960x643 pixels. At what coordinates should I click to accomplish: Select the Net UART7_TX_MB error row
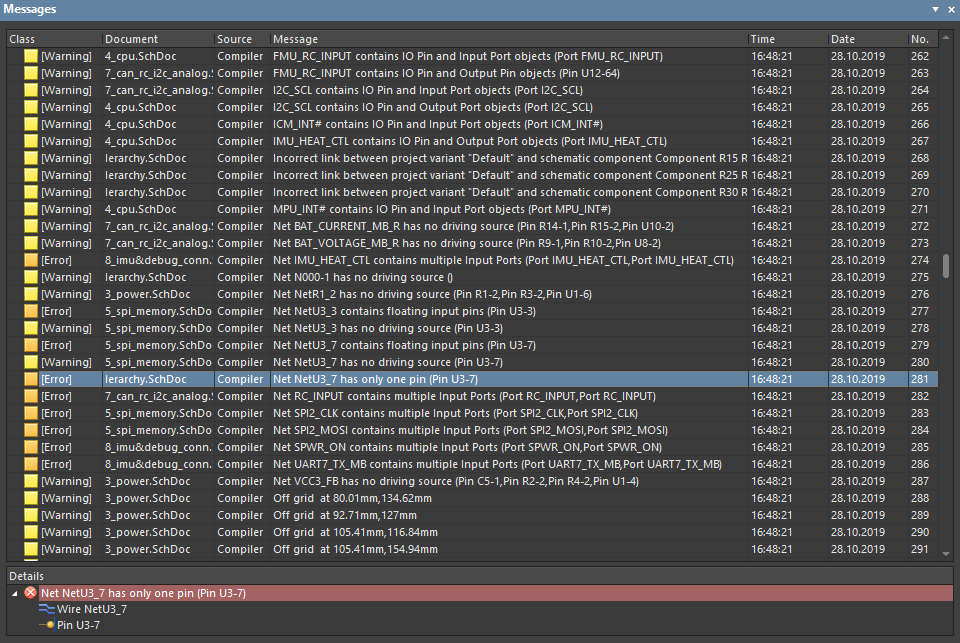[450, 464]
